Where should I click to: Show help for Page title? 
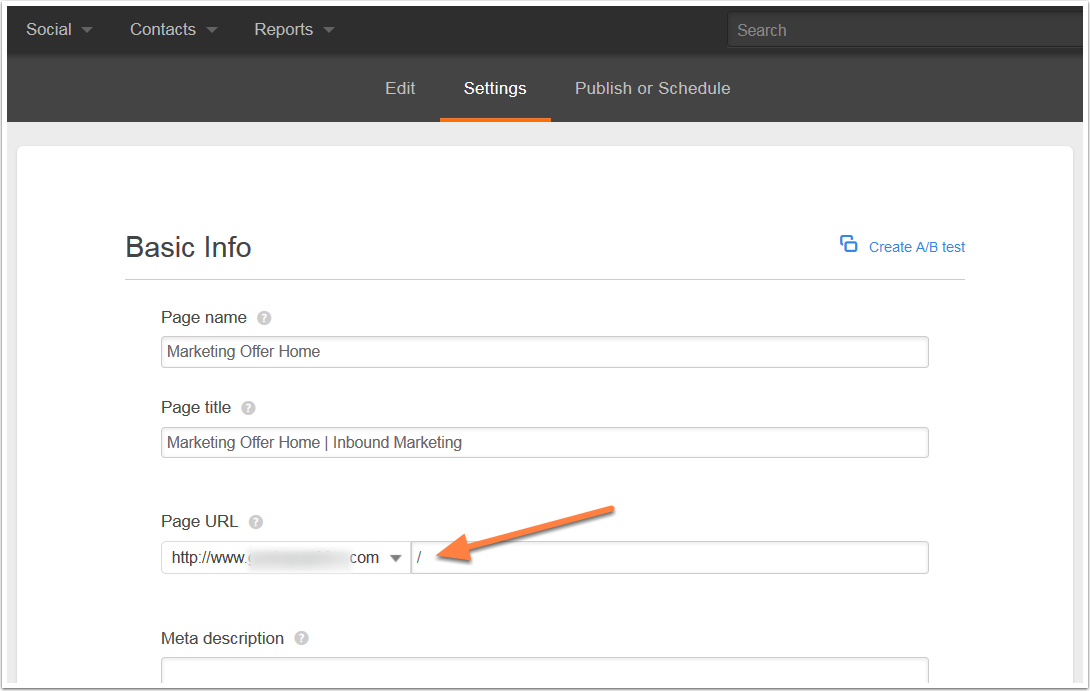coord(248,408)
